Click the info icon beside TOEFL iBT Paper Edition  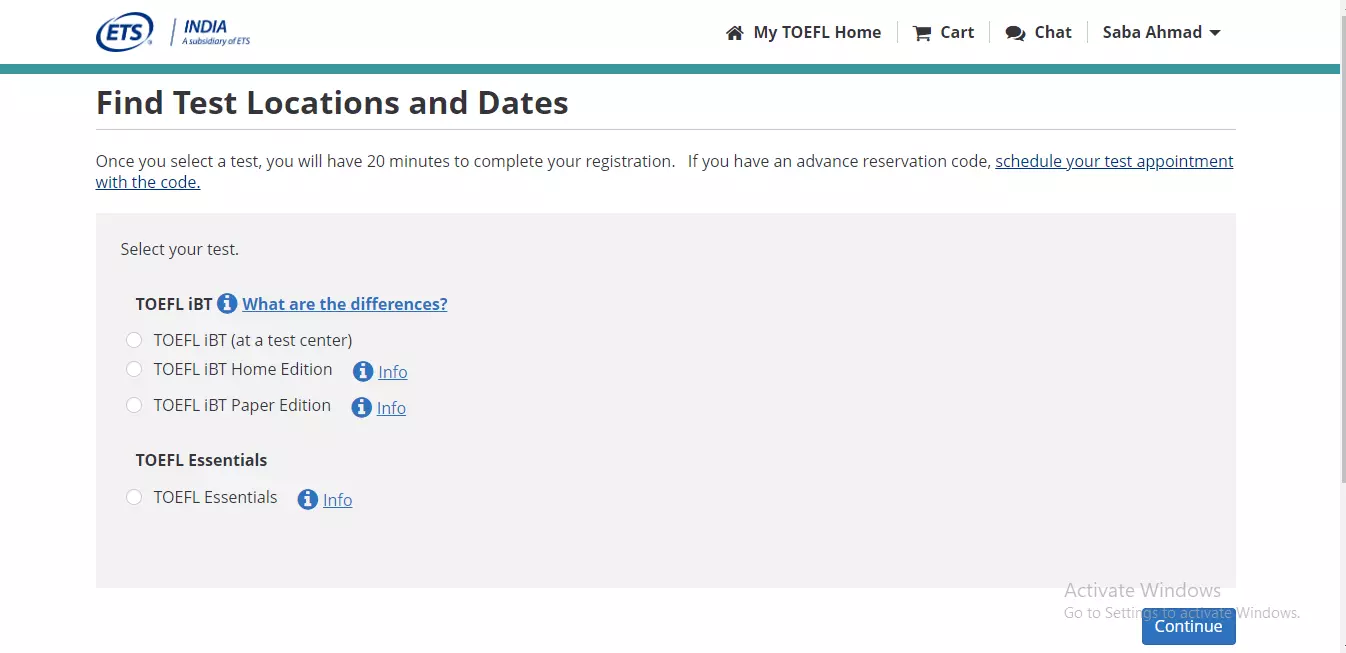click(361, 407)
